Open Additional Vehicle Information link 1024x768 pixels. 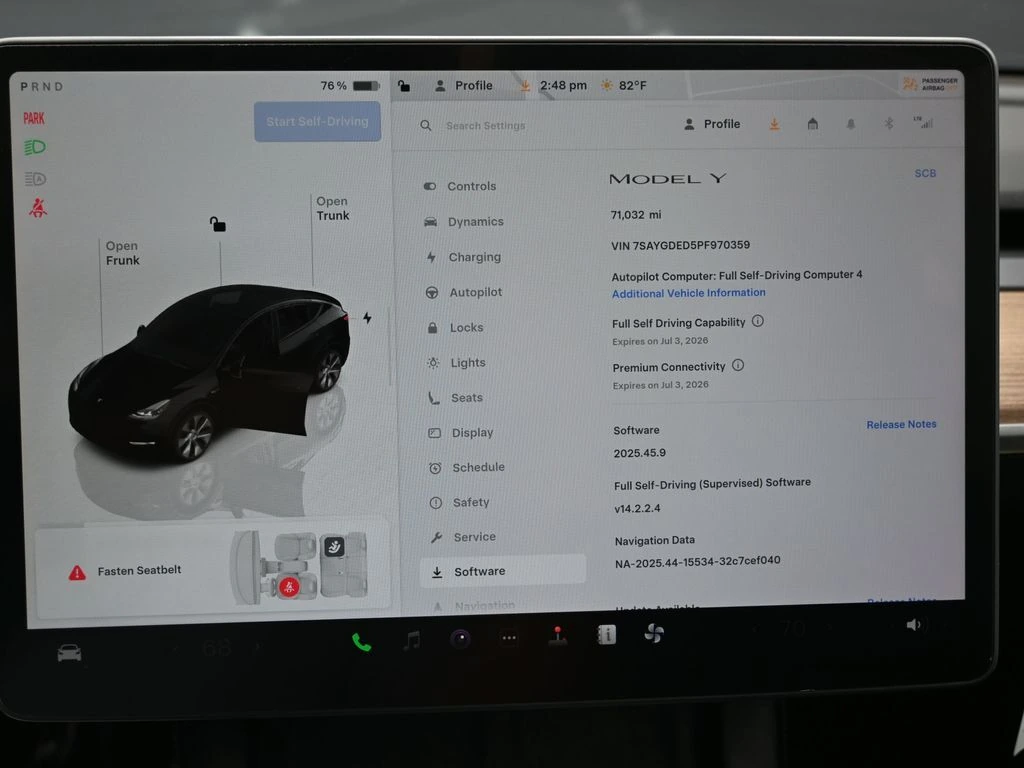coord(688,293)
